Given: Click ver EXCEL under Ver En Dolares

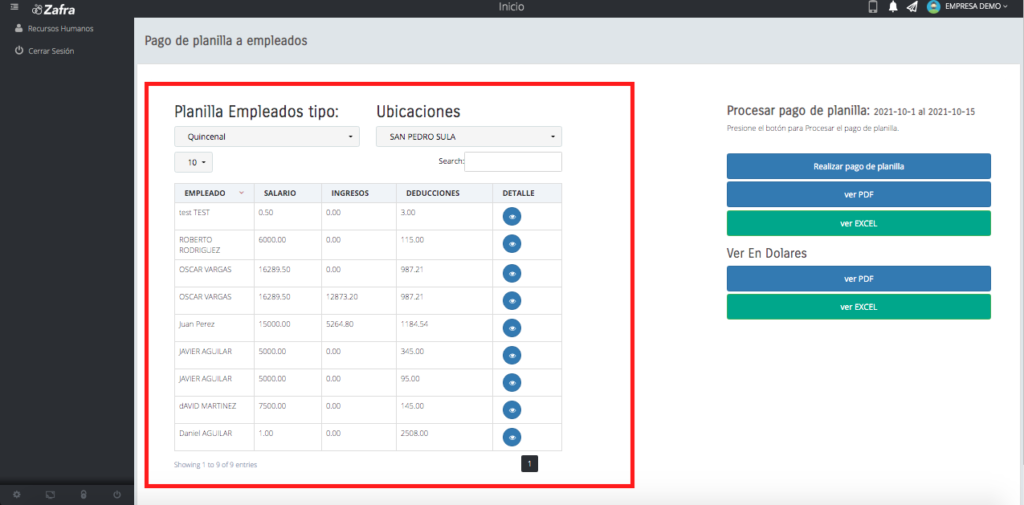Looking at the screenshot, I should click(859, 306).
